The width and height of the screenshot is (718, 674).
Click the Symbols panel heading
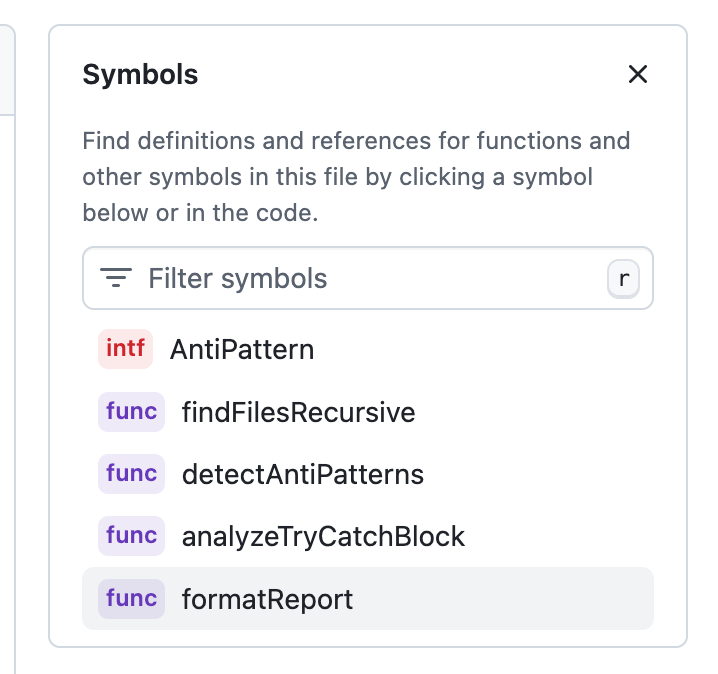pyautogui.click(x=140, y=74)
